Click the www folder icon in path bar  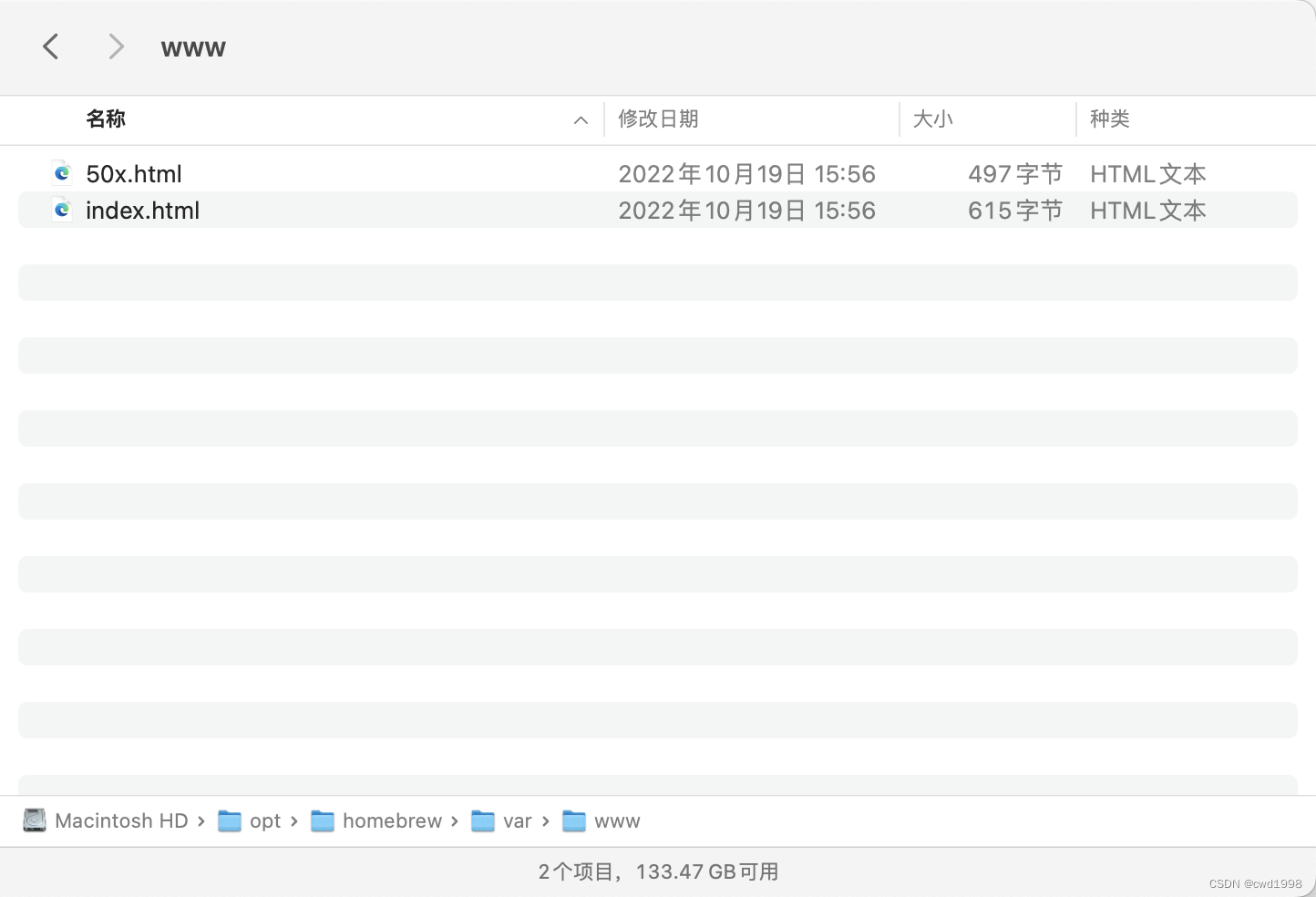574,821
